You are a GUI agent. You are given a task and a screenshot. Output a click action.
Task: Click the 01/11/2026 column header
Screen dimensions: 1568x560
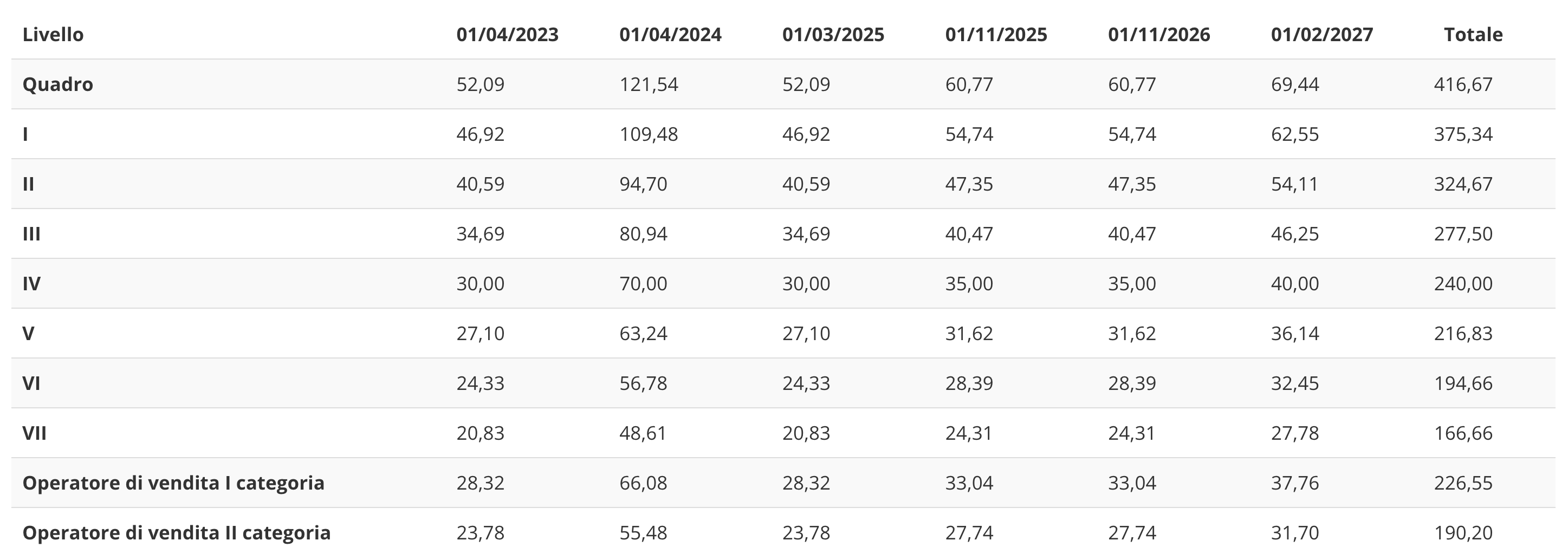[1159, 35]
